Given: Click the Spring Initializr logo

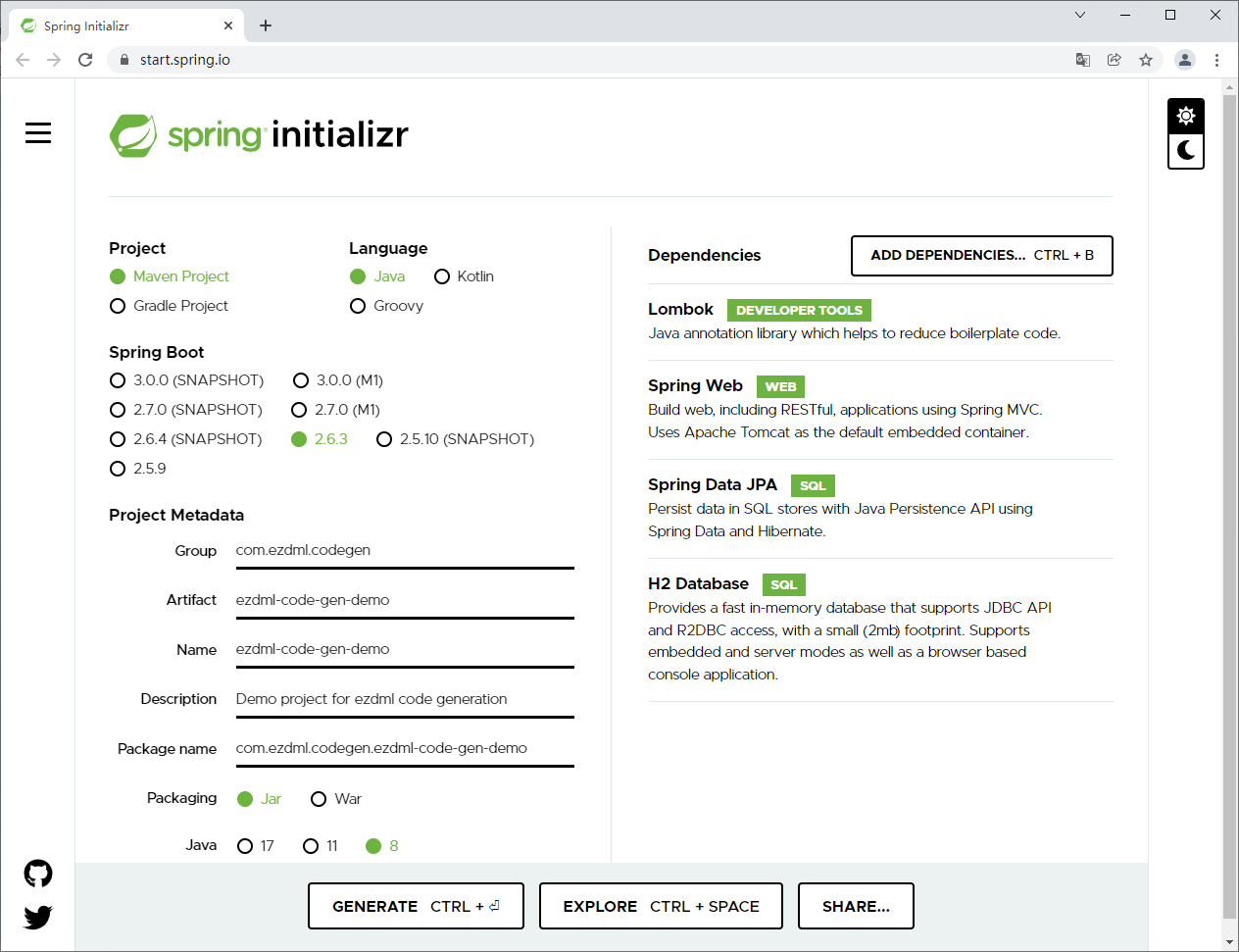Looking at the screenshot, I should pyautogui.click(x=259, y=134).
